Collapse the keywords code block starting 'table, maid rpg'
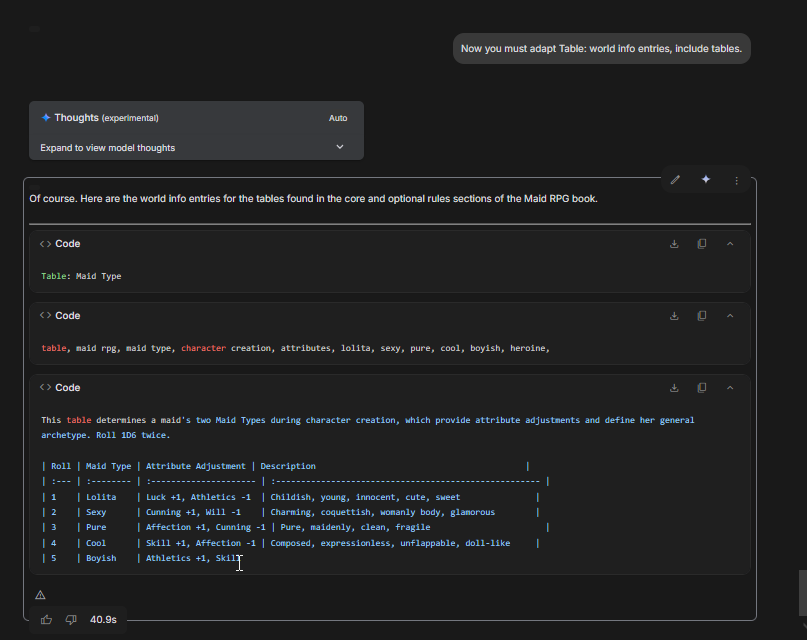This screenshot has height=640, width=807. 730,316
